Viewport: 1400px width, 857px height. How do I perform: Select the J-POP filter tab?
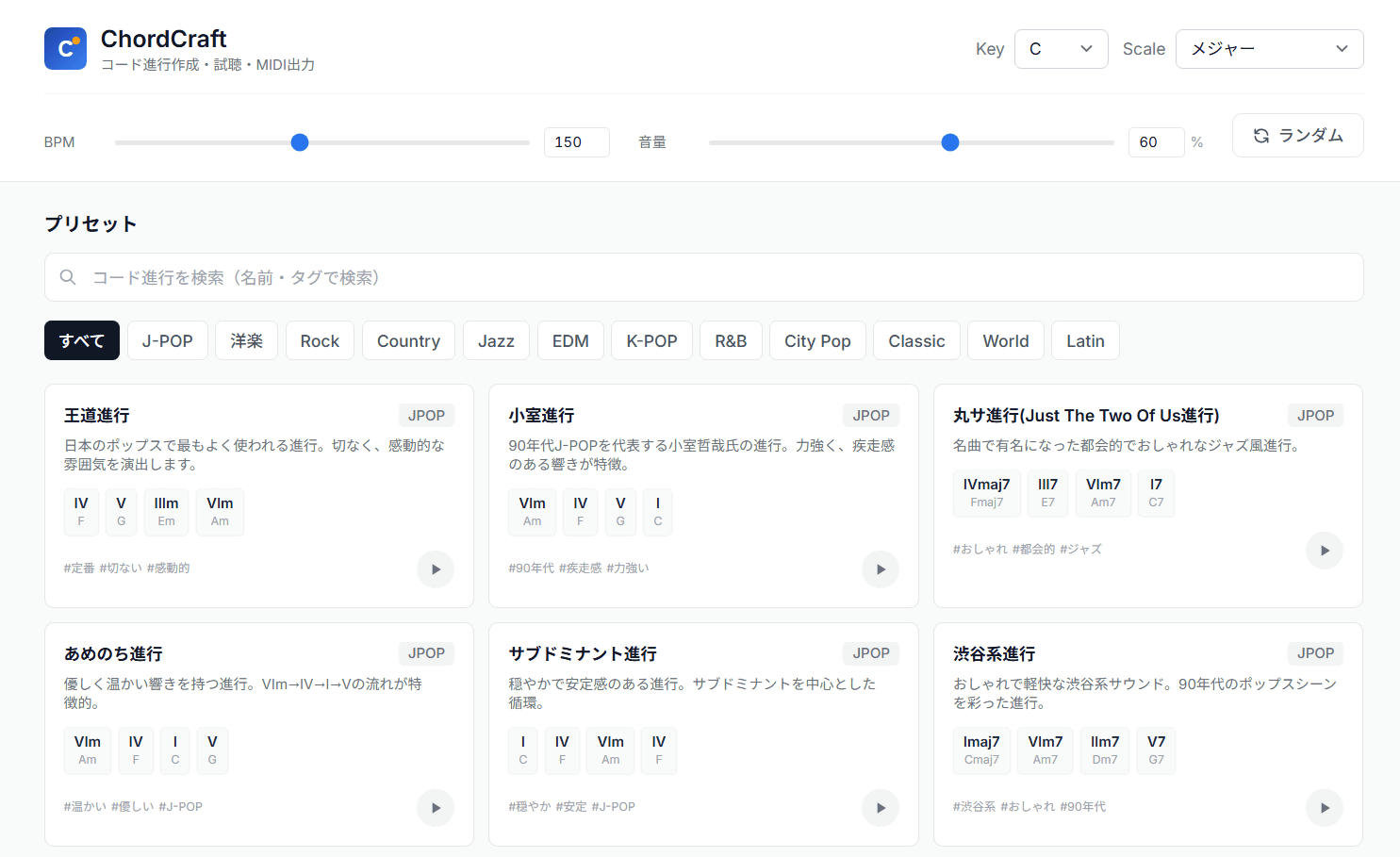point(168,341)
